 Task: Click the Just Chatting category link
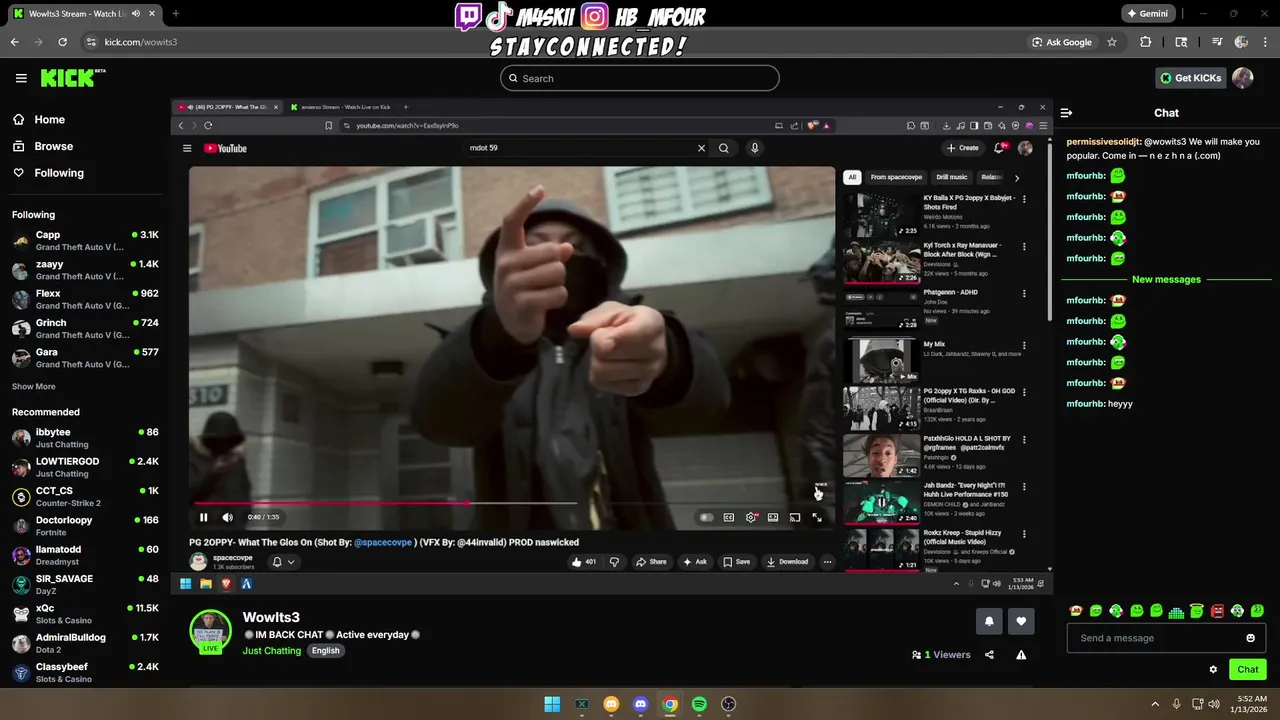click(272, 651)
